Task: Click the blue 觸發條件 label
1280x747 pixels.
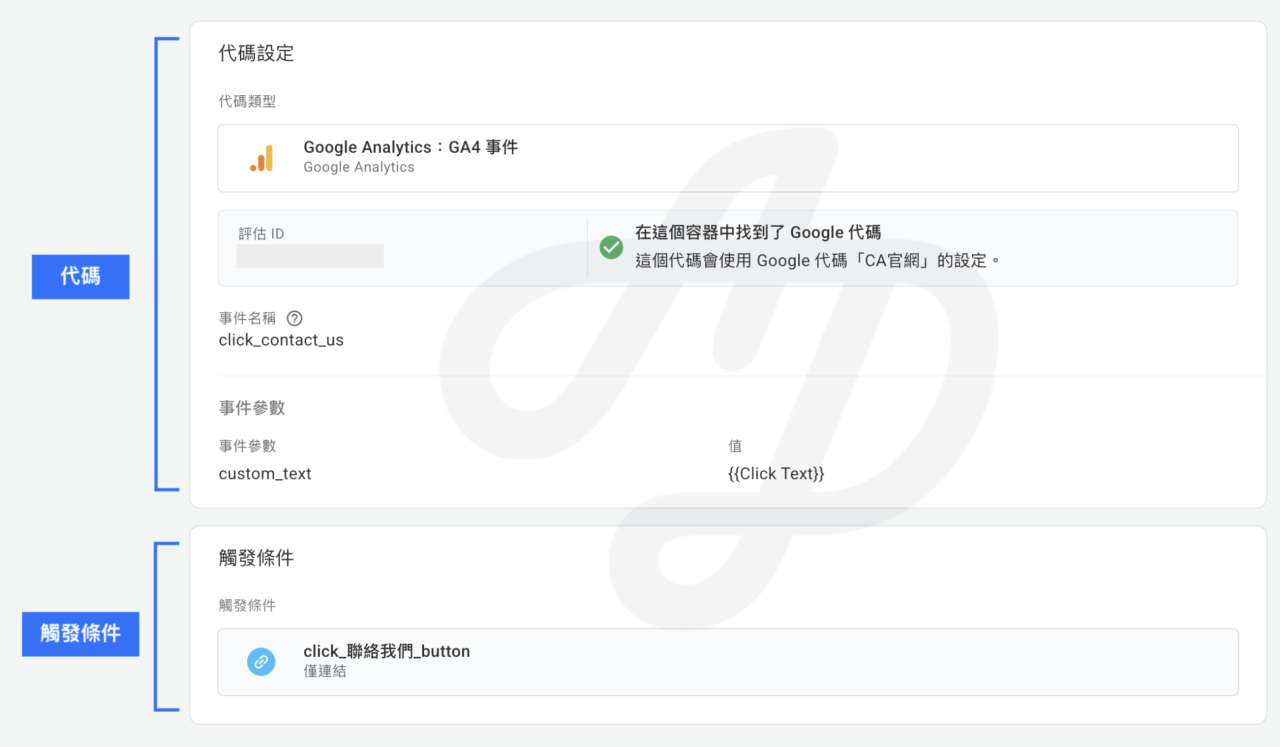Action: (80, 634)
